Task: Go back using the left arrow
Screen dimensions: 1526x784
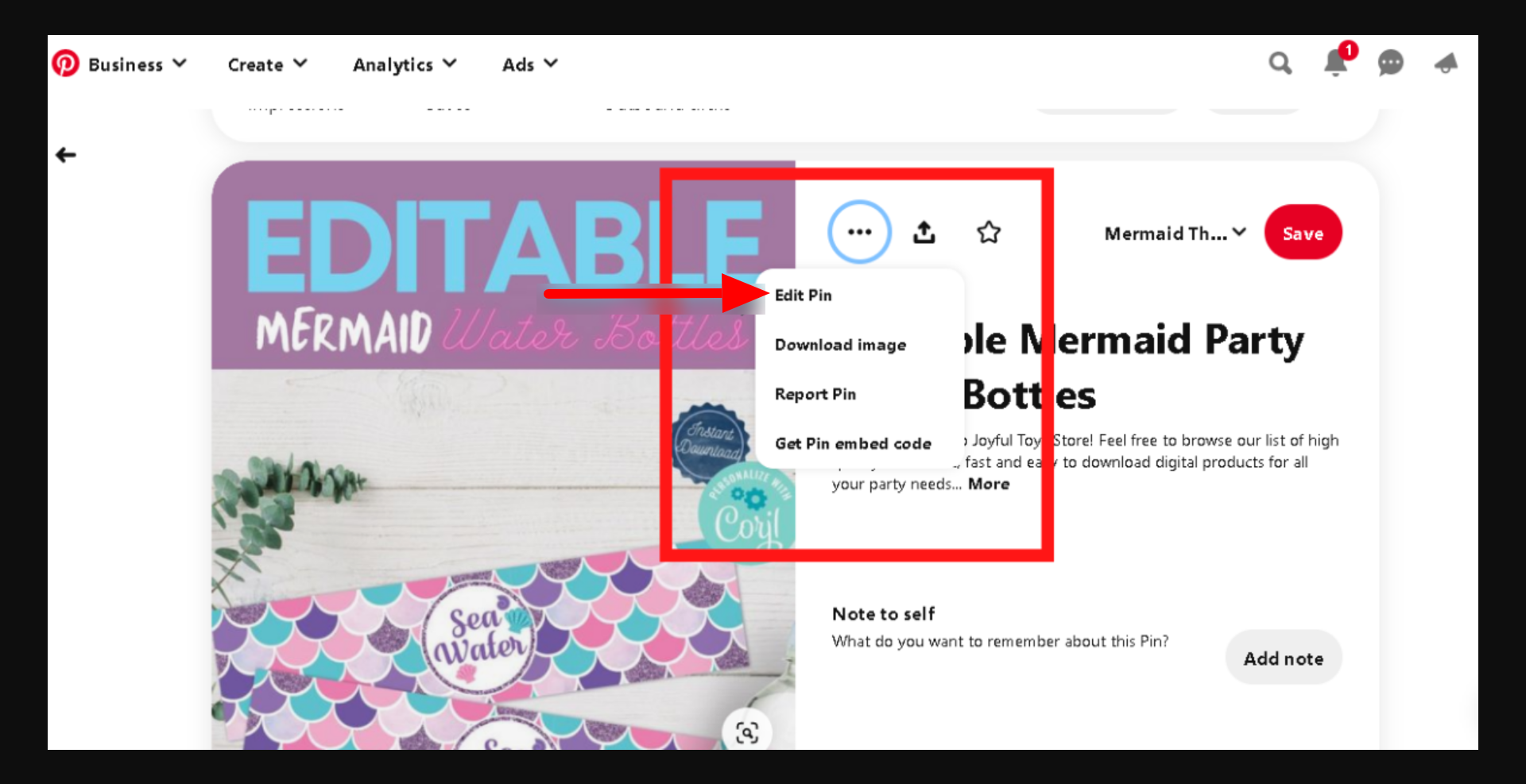Action: (x=66, y=155)
